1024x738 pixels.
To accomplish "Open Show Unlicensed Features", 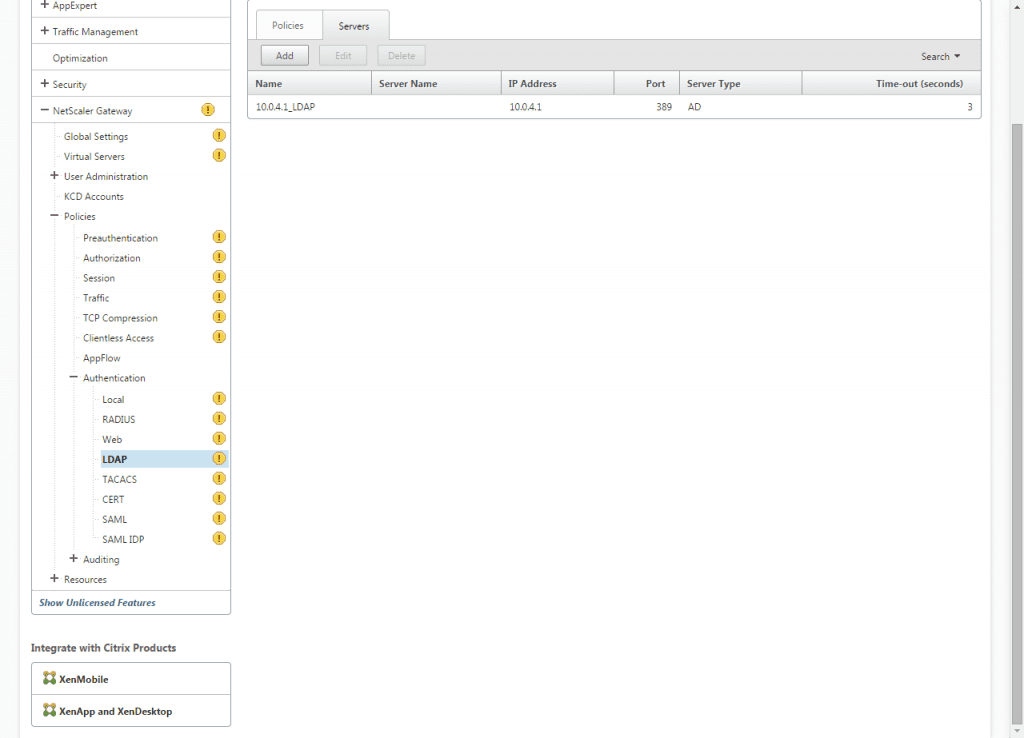I will [97, 602].
